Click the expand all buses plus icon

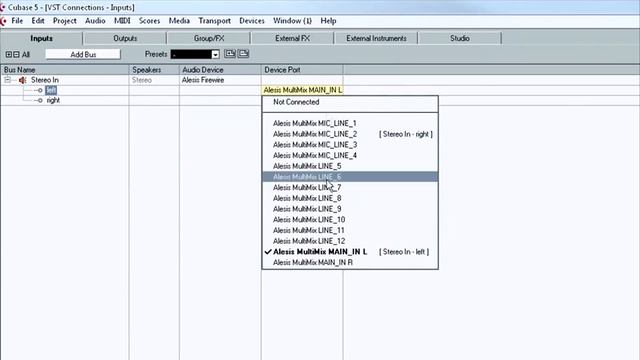[9, 54]
